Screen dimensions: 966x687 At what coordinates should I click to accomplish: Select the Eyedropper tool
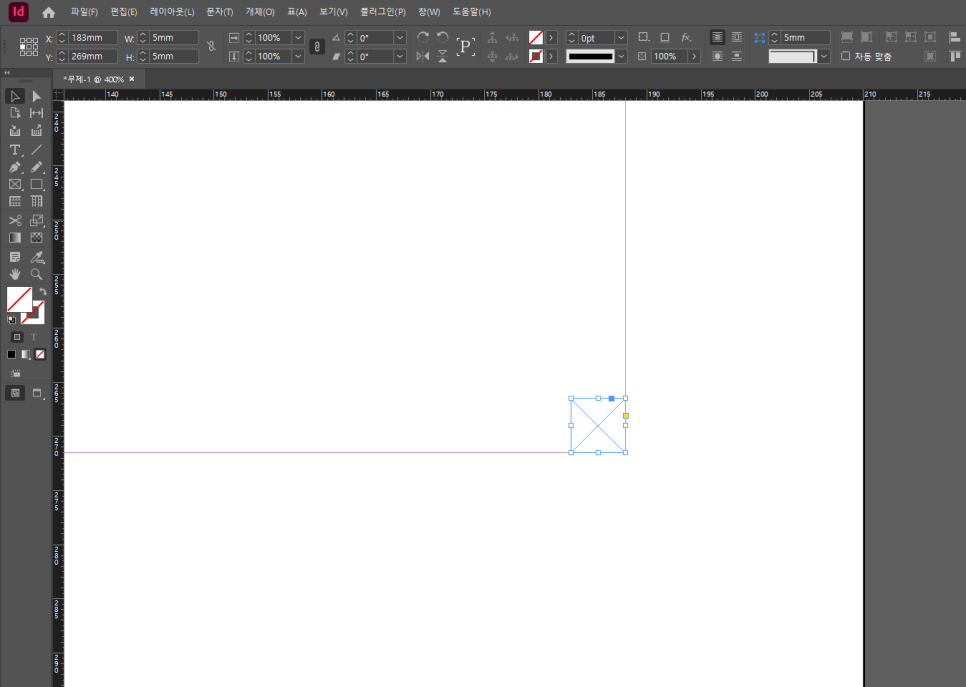coord(36,257)
